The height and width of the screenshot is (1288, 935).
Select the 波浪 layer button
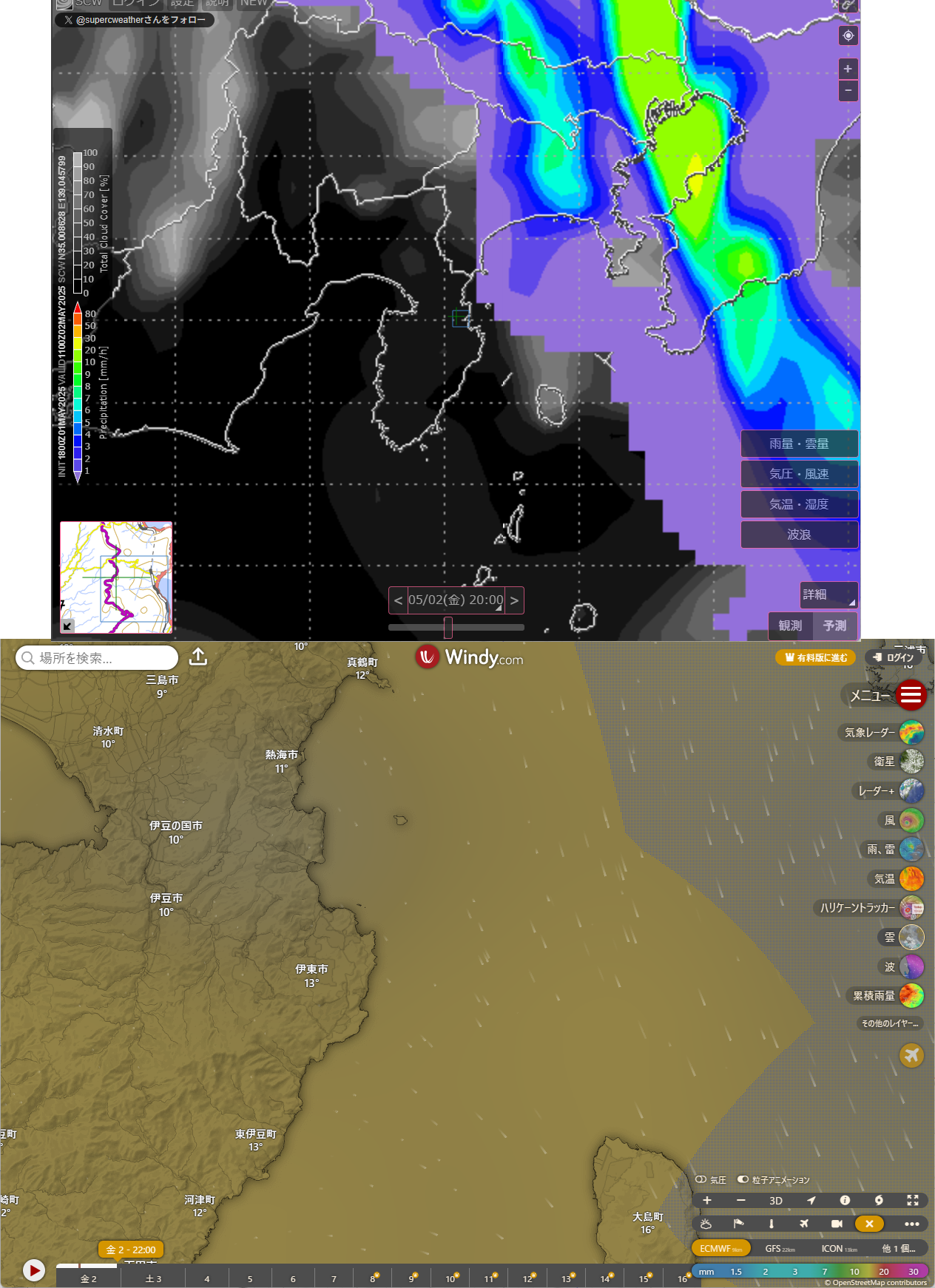[799, 535]
